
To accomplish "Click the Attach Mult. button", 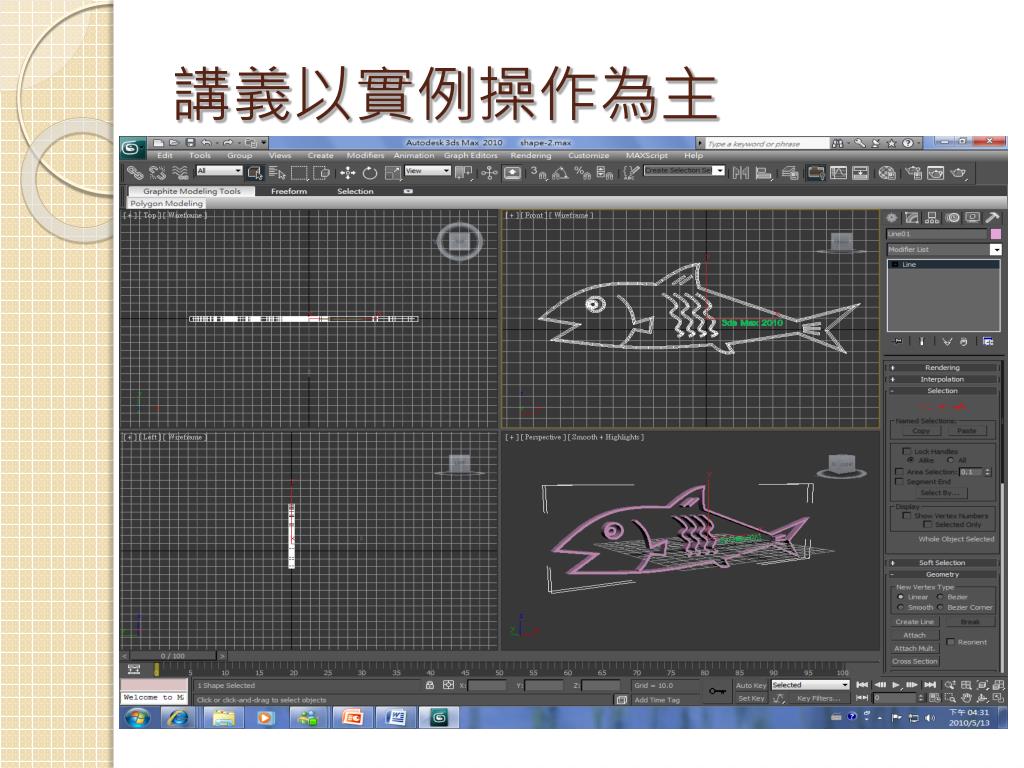I will click(x=914, y=648).
